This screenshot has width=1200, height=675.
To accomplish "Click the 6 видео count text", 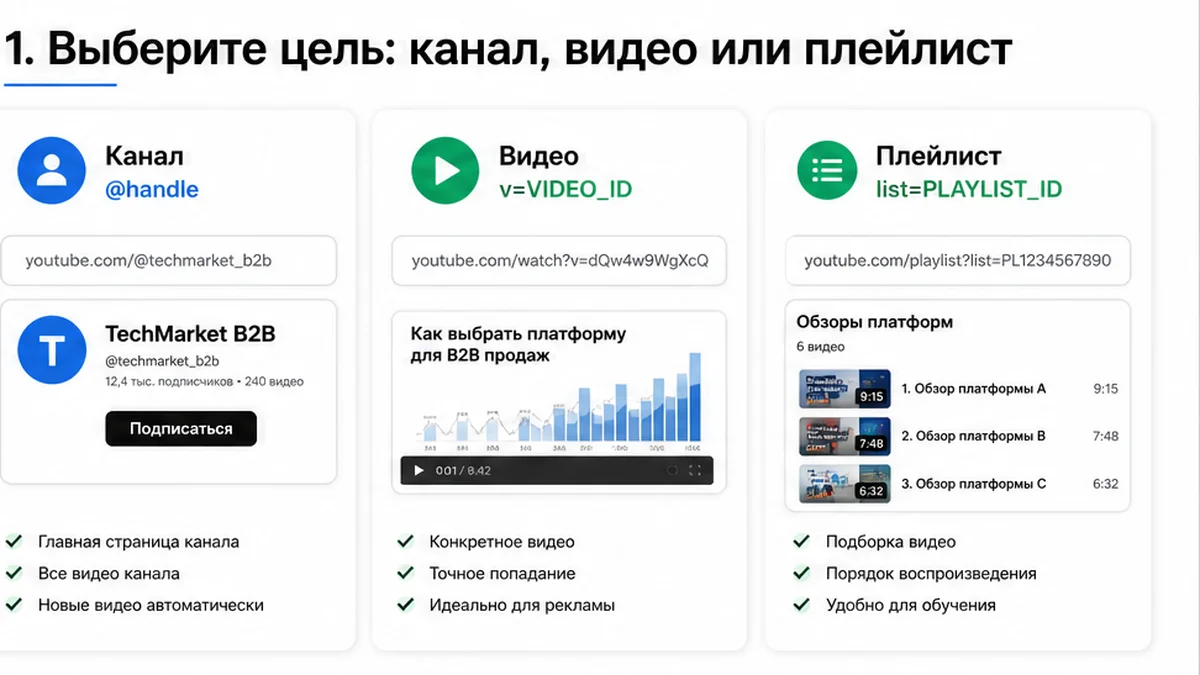I will [821, 347].
